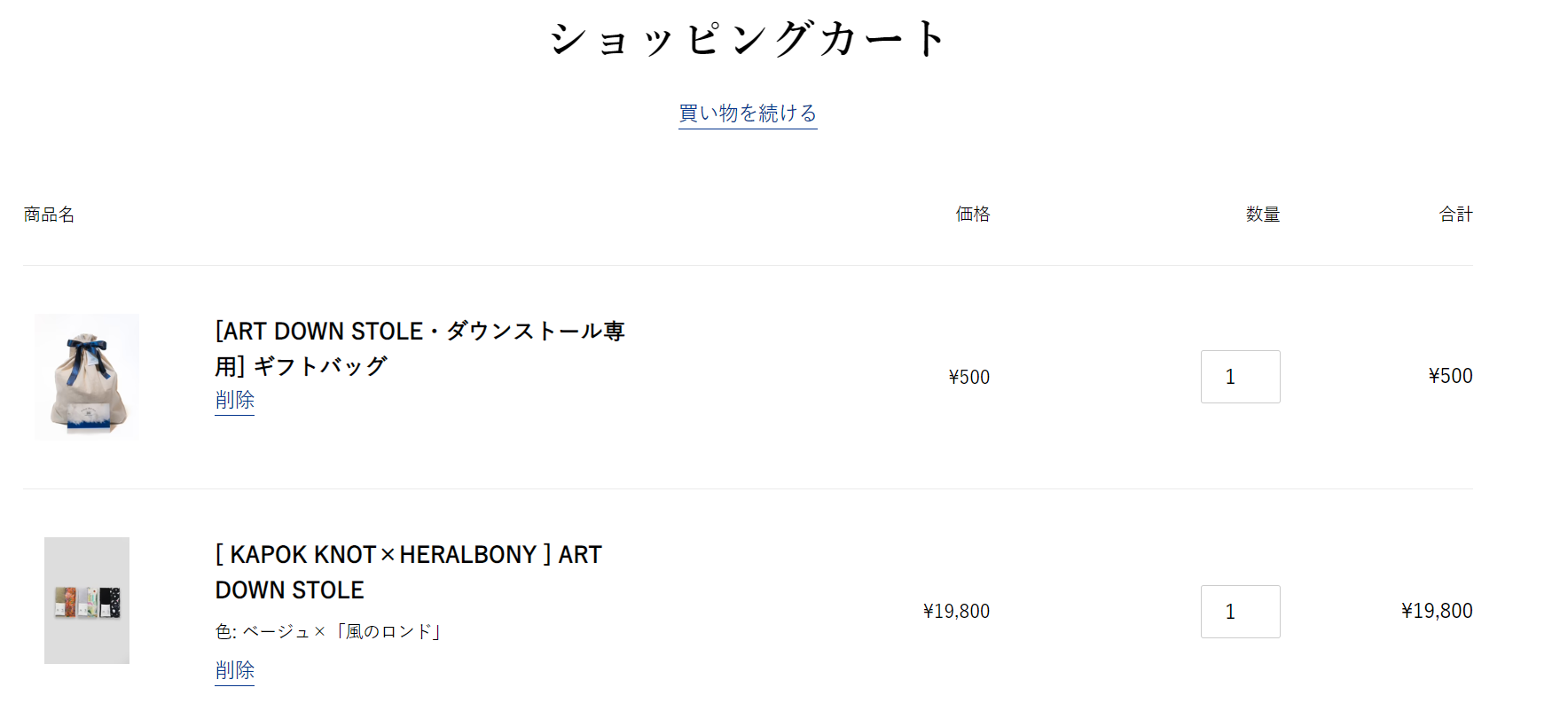The height and width of the screenshot is (711, 1568).
Task: Click the stole unit price ¥19,800
Action: point(956,612)
